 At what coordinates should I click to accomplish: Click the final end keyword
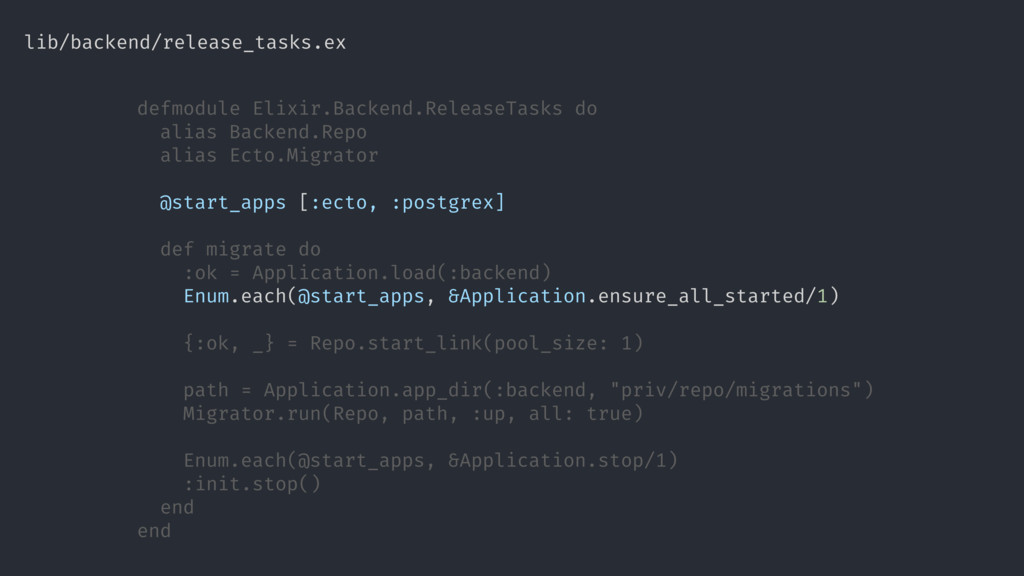(x=154, y=531)
